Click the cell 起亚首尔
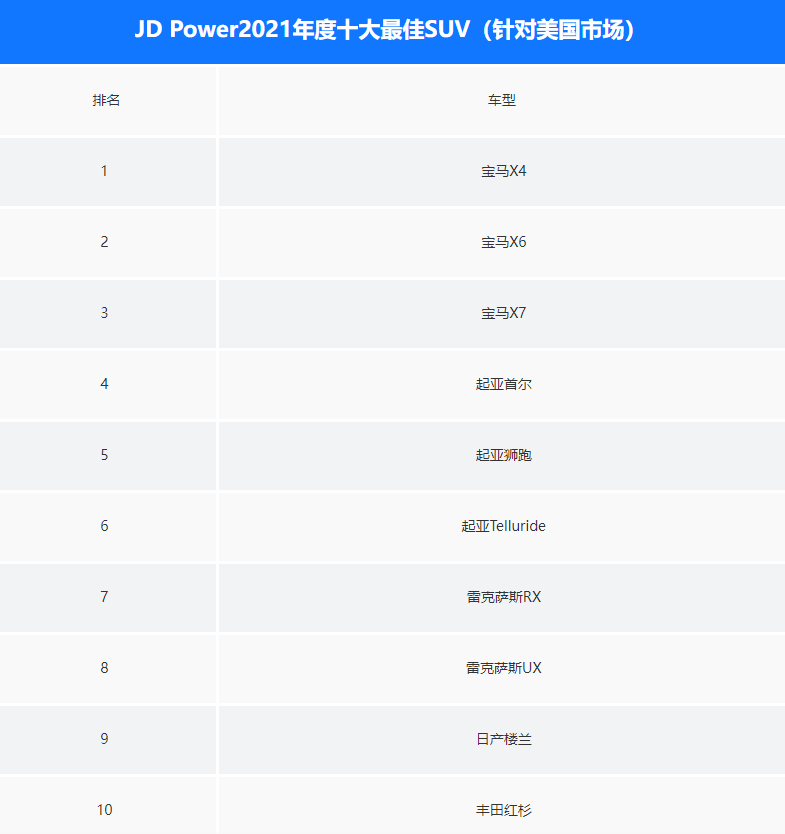785x834 pixels. [503, 384]
